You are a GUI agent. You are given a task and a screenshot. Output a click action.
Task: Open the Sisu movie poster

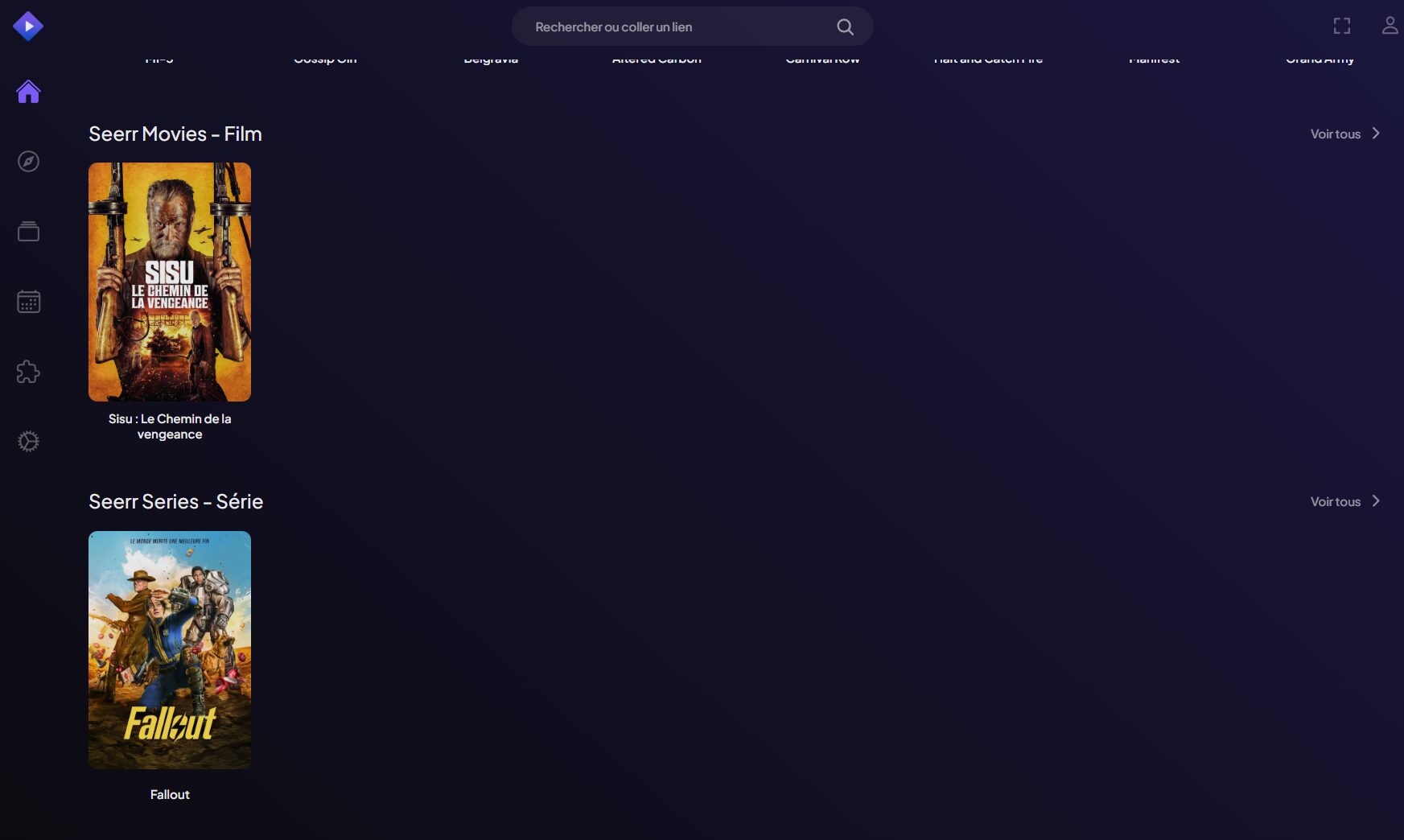(170, 282)
